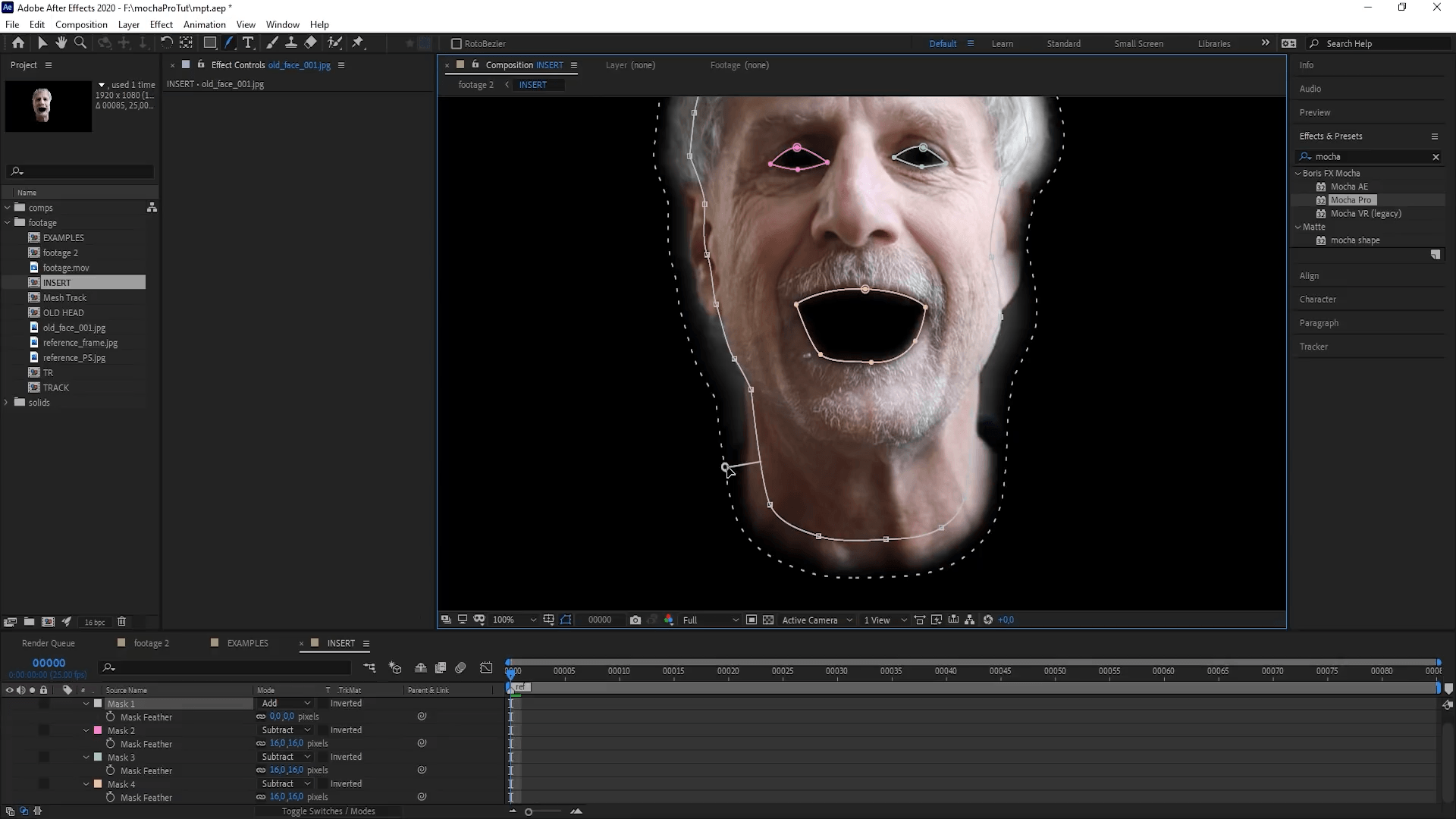Select the Hand tool
Image resolution: width=1456 pixels, height=819 pixels.
coord(61,43)
